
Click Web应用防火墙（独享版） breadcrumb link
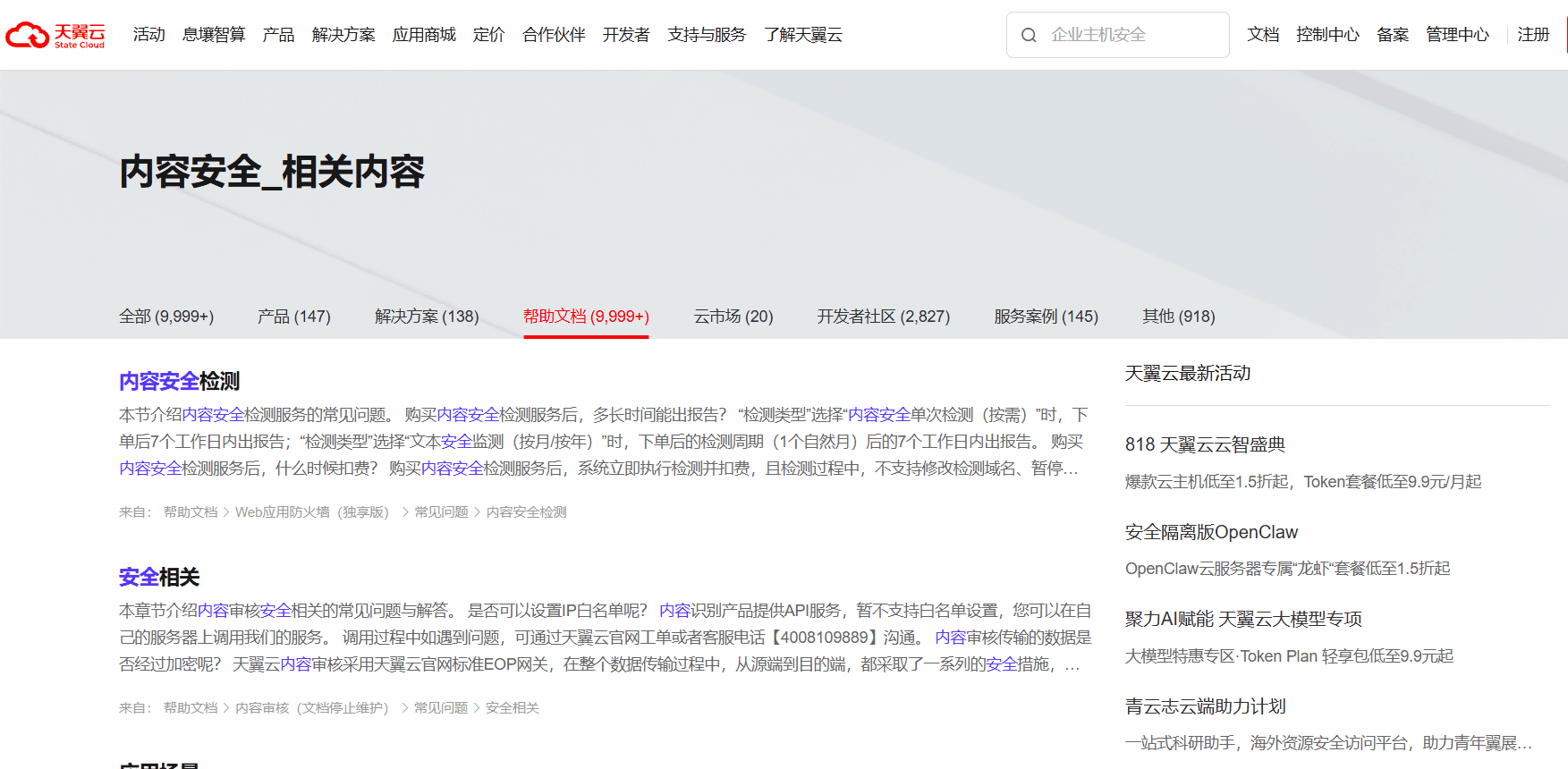312,512
